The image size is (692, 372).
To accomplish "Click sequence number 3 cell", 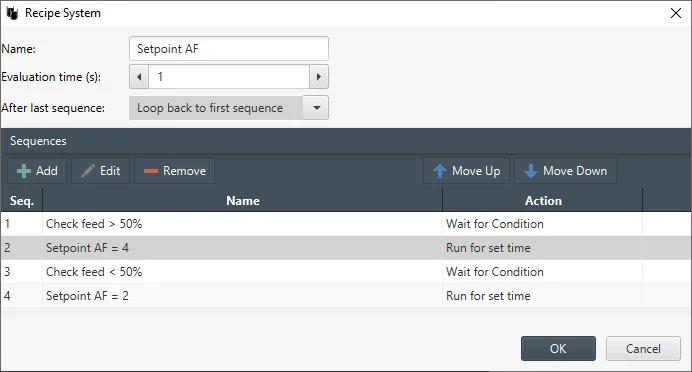I will 22,271.
